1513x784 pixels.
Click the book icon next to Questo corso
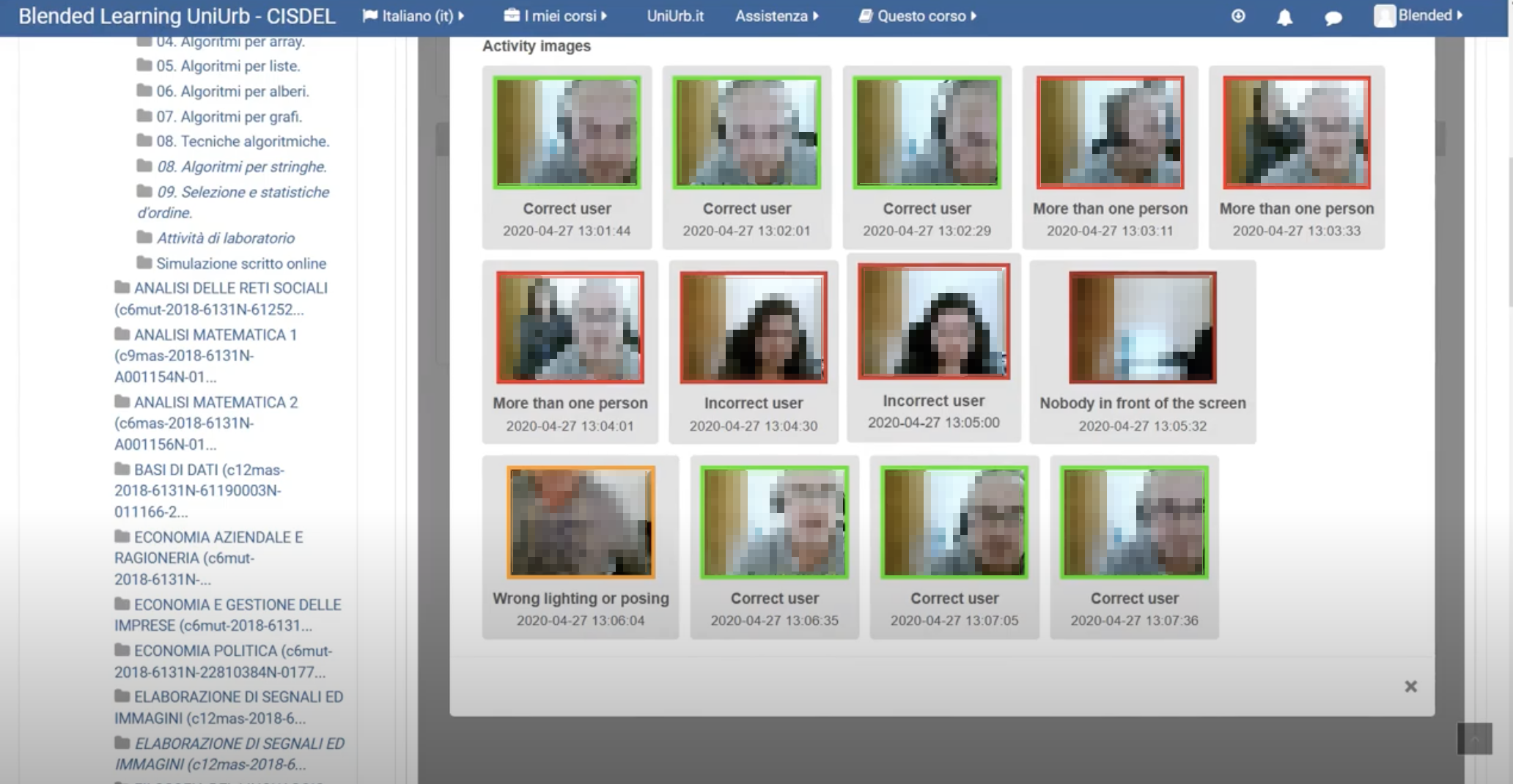point(866,14)
